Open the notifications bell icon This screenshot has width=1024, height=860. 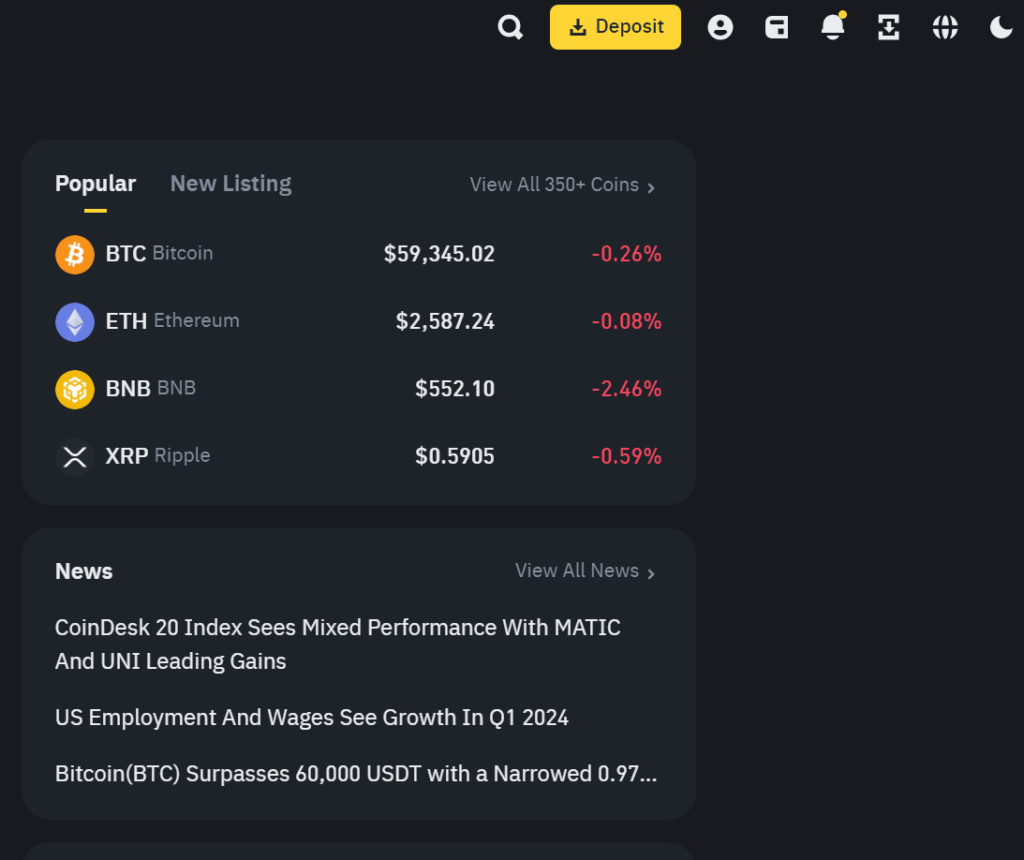point(833,28)
